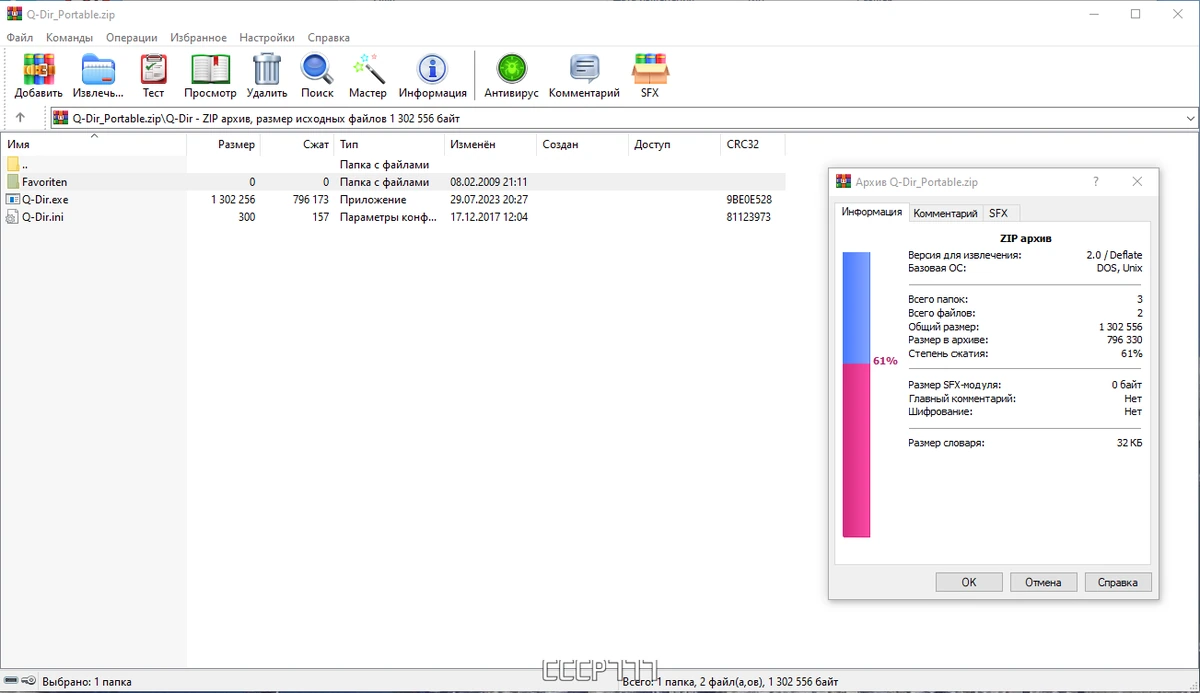The height and width of the screenshot is (693, 1200).
Task: Sort by the Изменён column header
Action: pyautogui.click(x=491, y=144)
